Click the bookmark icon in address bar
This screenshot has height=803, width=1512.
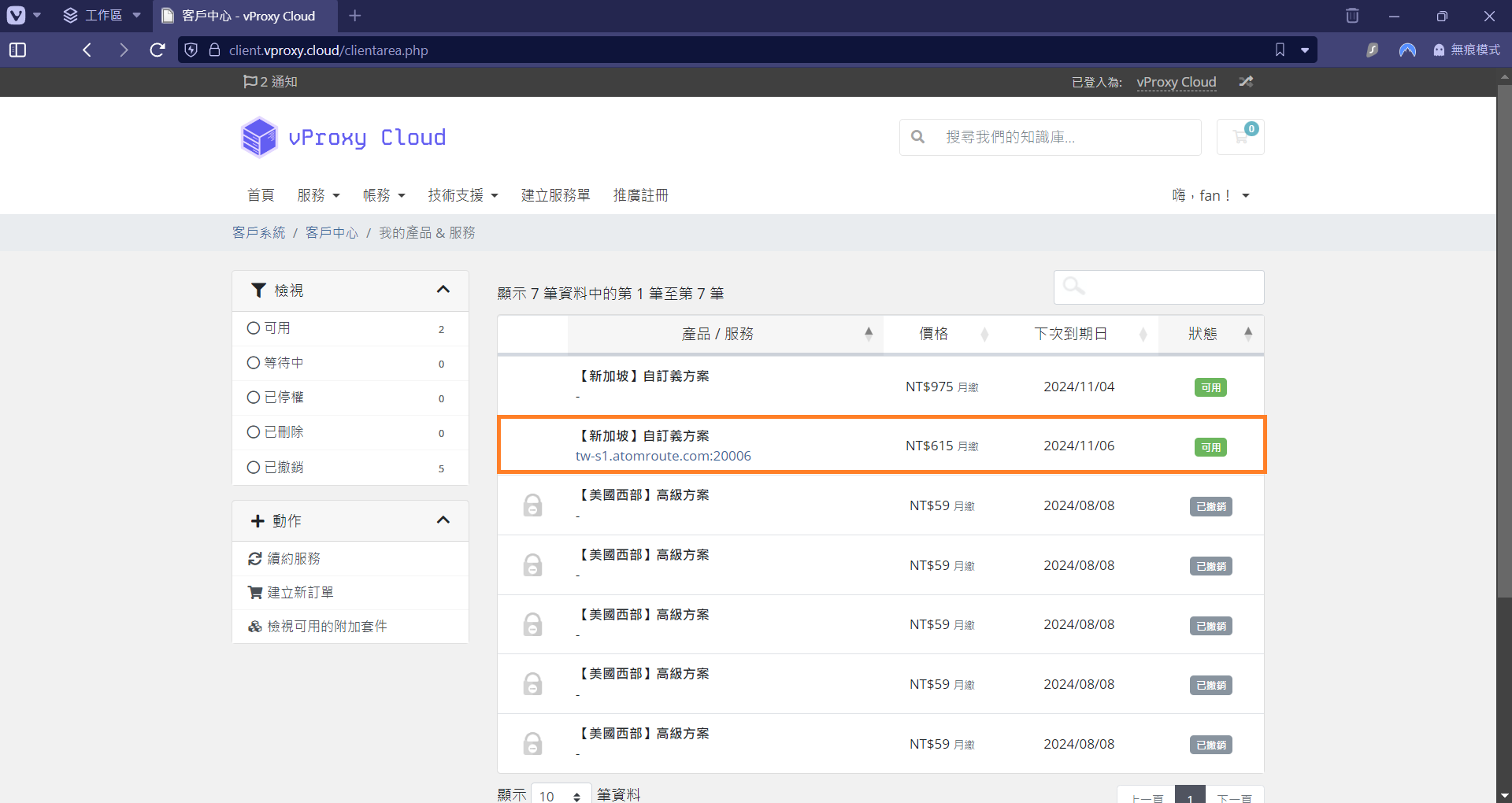pos(1280,50)
